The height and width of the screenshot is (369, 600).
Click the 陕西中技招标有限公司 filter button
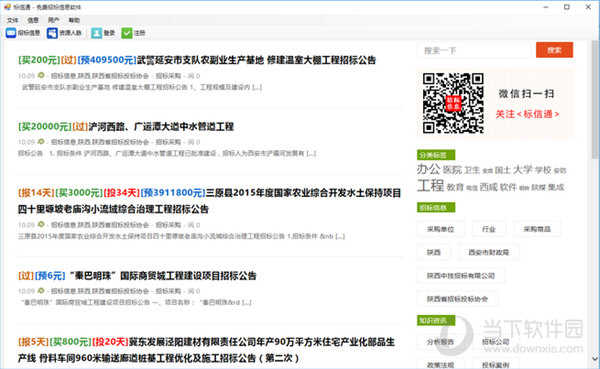(461, 276)
